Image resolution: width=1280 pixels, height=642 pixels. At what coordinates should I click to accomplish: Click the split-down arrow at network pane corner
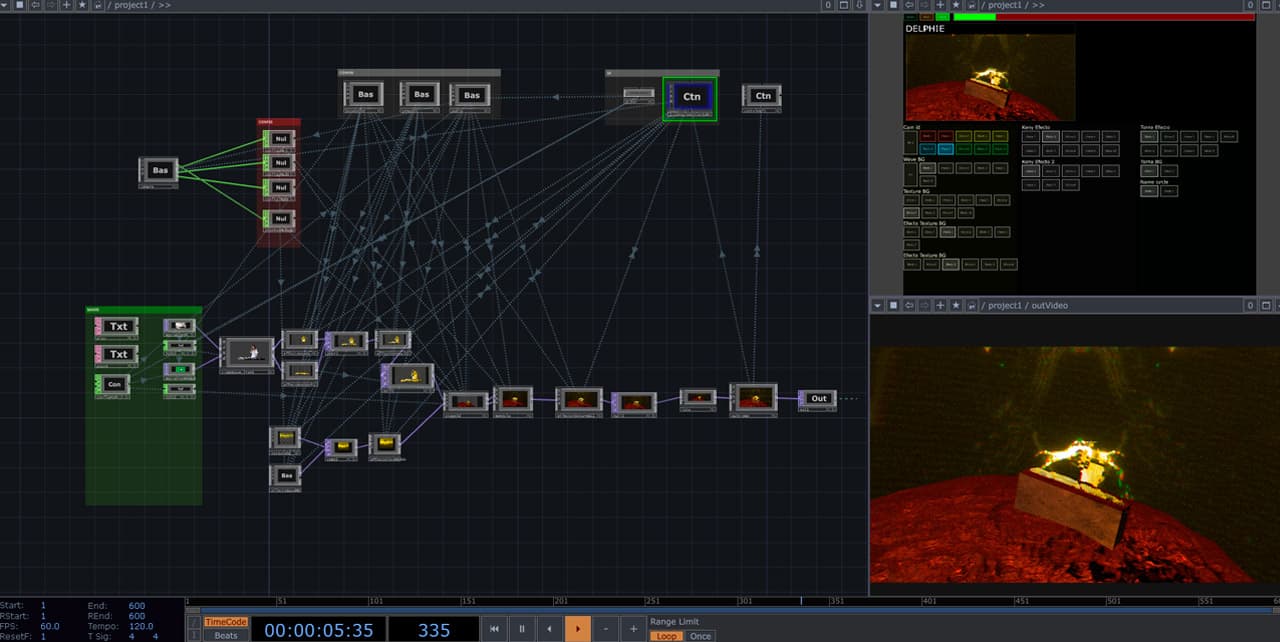[859, 5]
